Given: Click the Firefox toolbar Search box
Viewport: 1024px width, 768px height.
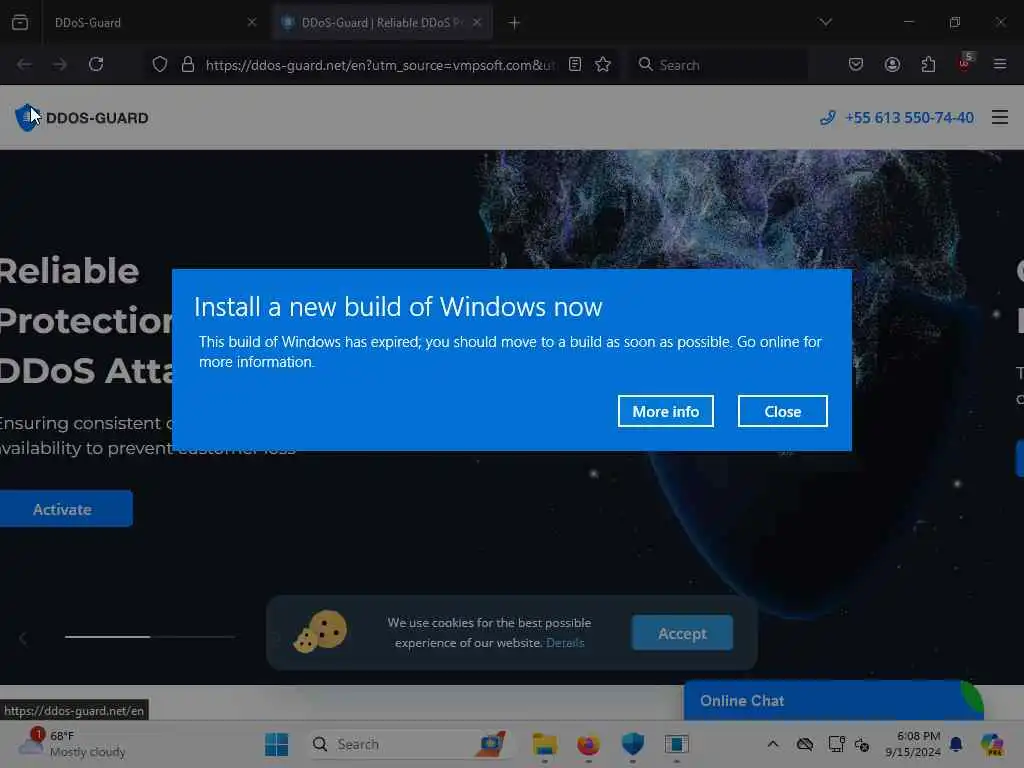Looking at the screenshot, I should tap(718, 65).
